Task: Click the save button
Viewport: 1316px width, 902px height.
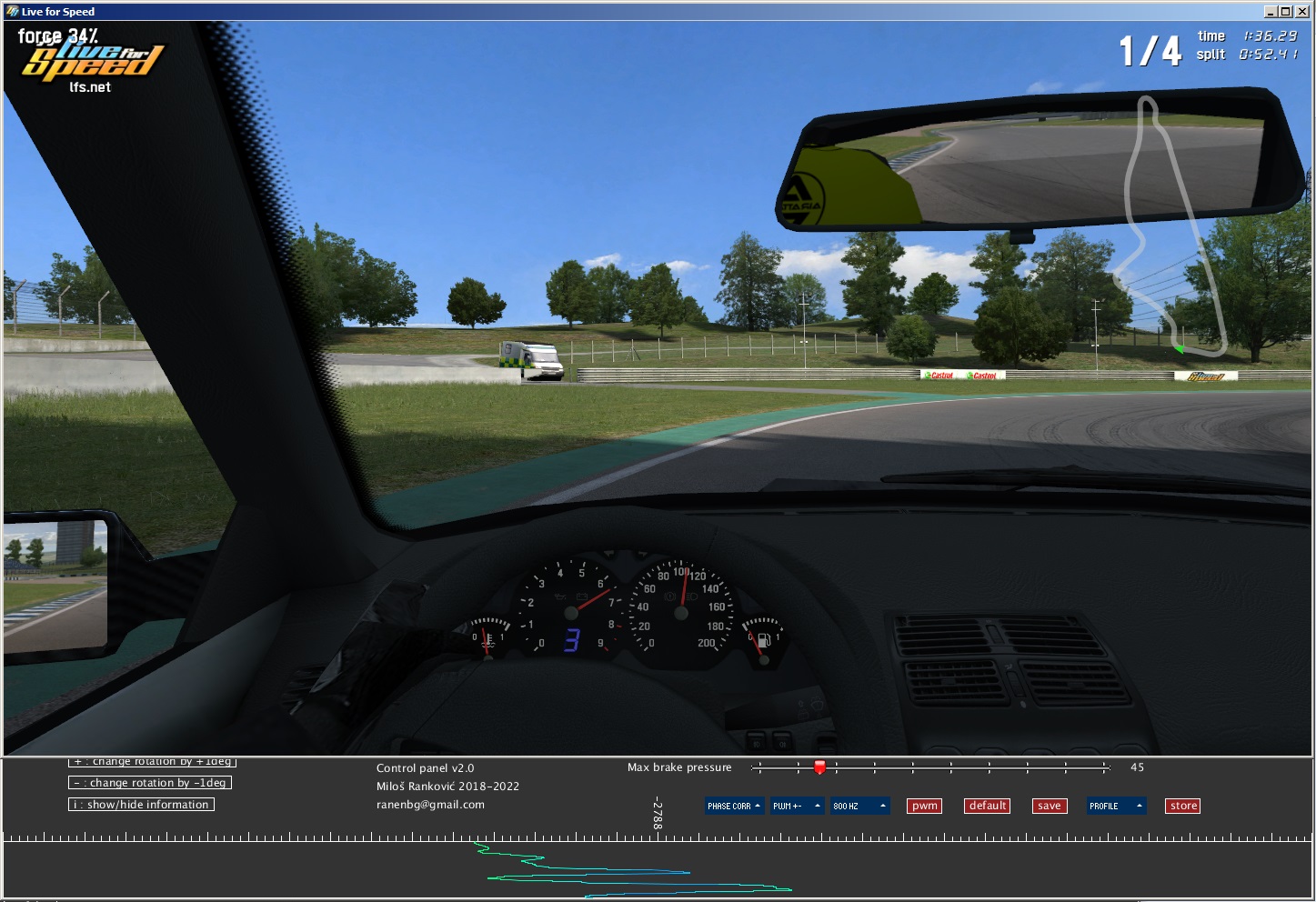Action: coord(1049,806)
